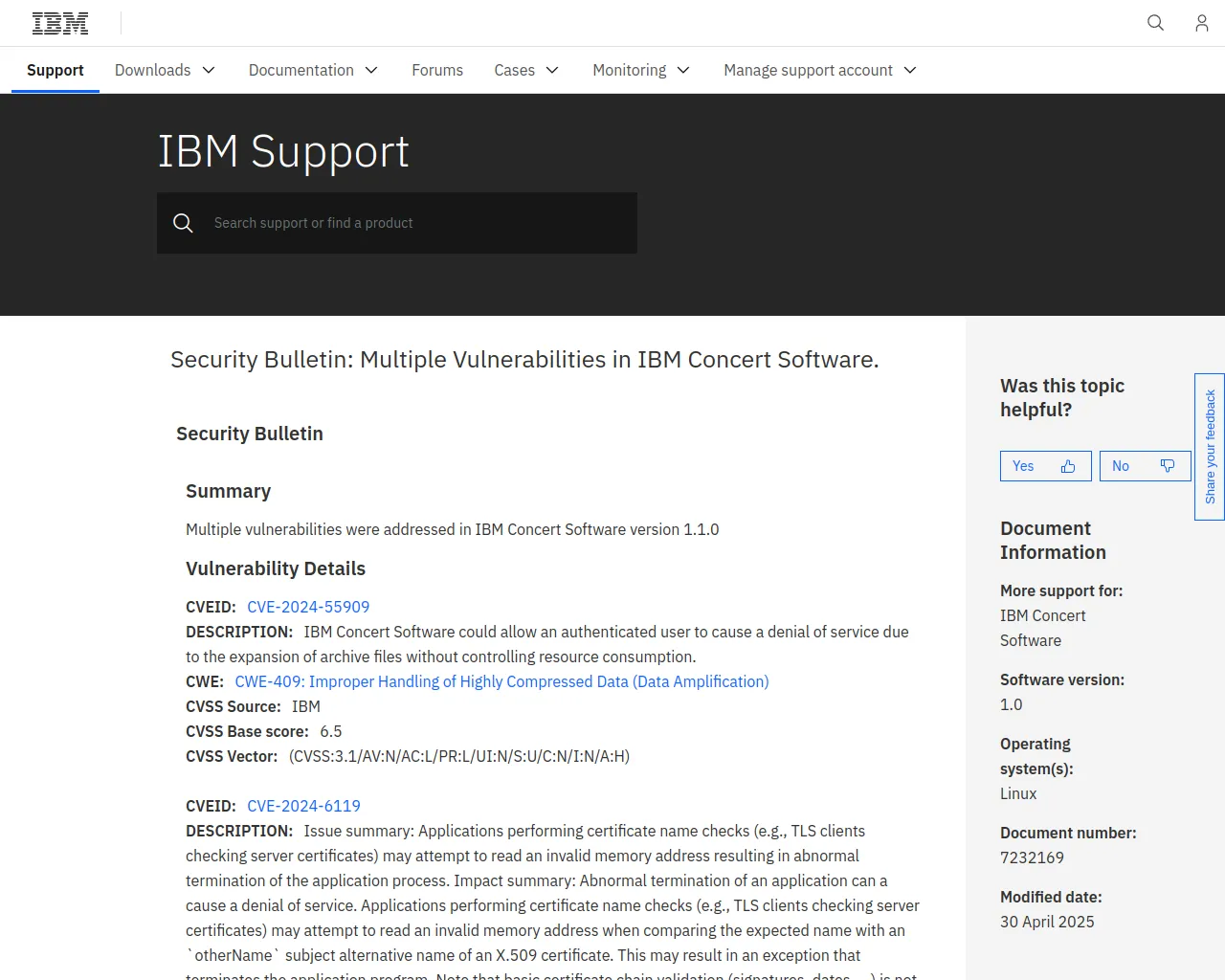The image size is (1225, 980).
Task: Click the Summary heading
Action: pos(228,491)
